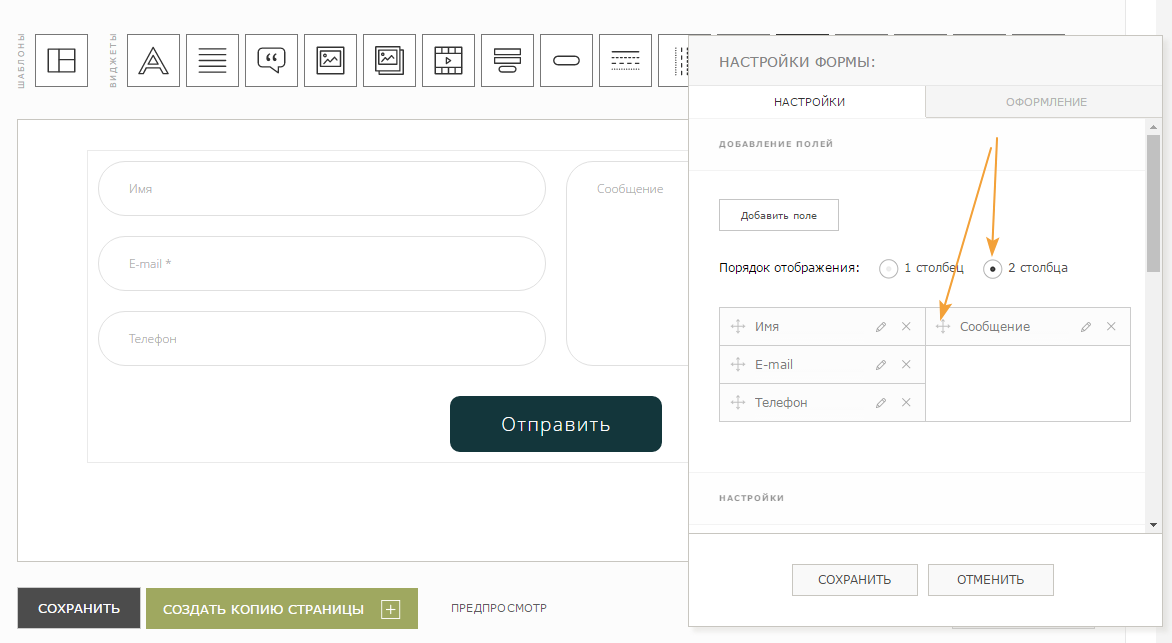Image resolution: width=1172 pixels, height=643 pixels.
Task: Edit the Телефон field with pencil icon
Action: [x=881, y=402]
